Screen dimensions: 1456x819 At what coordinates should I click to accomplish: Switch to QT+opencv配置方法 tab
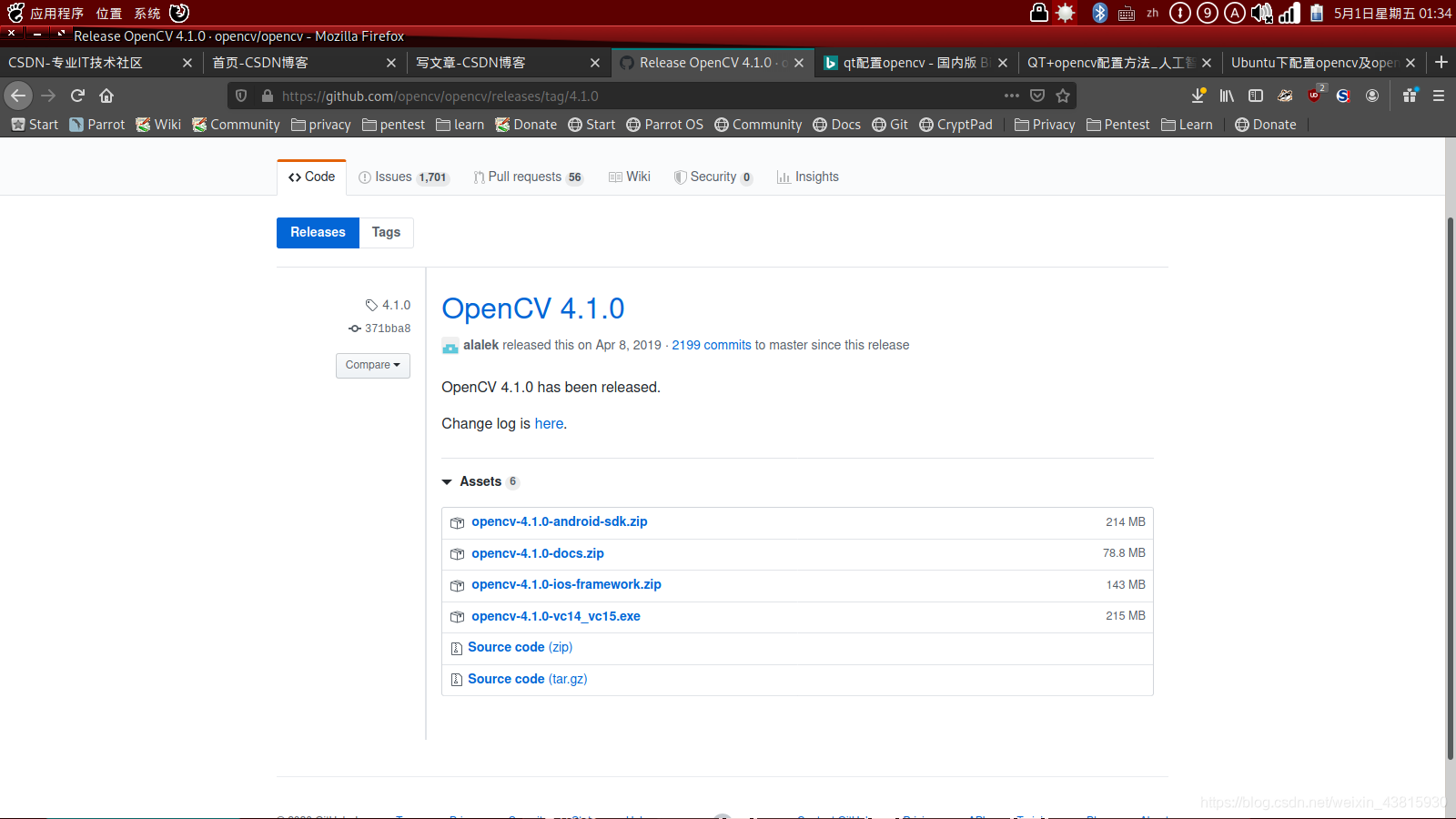(1120, 63)
